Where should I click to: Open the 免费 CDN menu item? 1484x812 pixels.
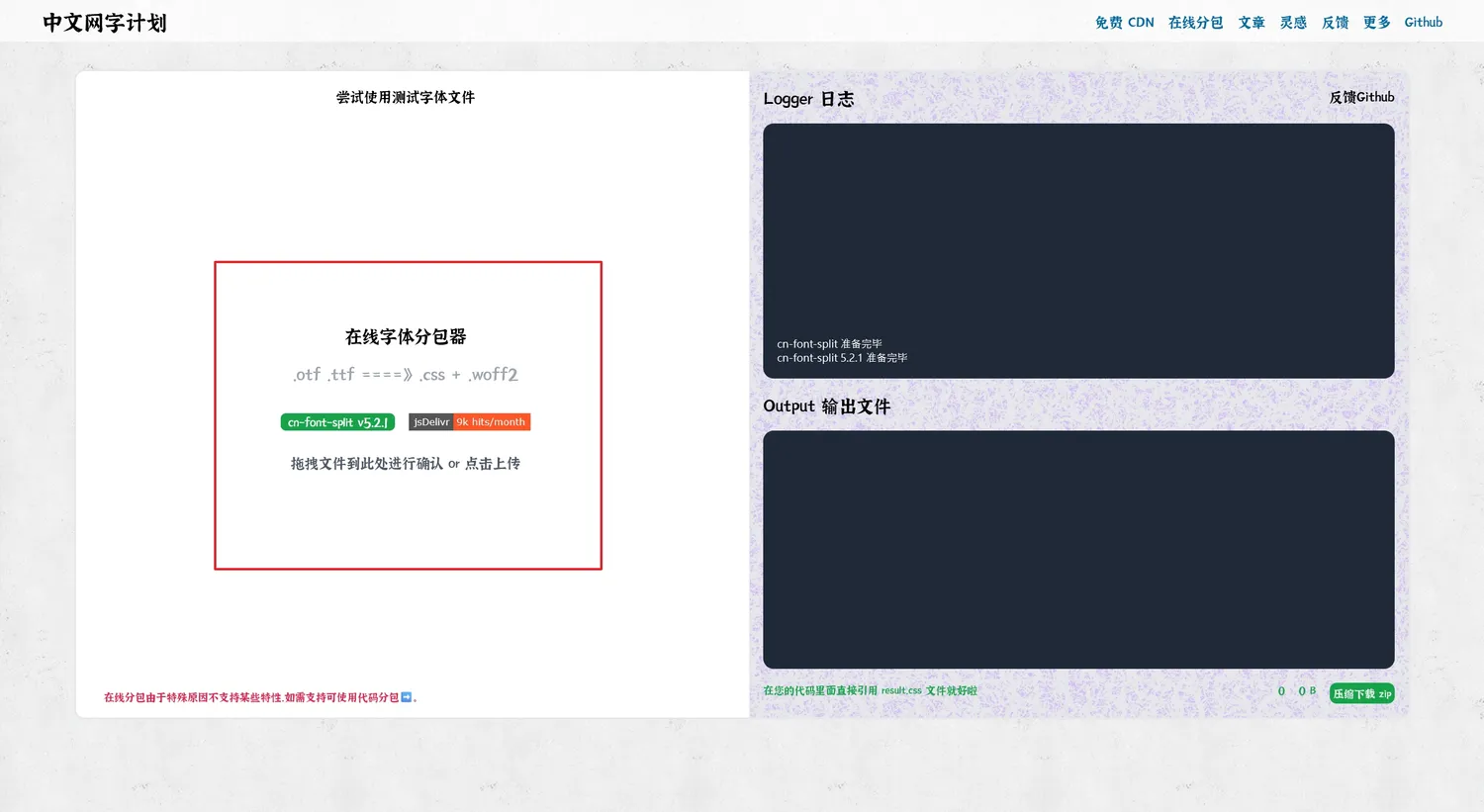tap(1124, 23)
